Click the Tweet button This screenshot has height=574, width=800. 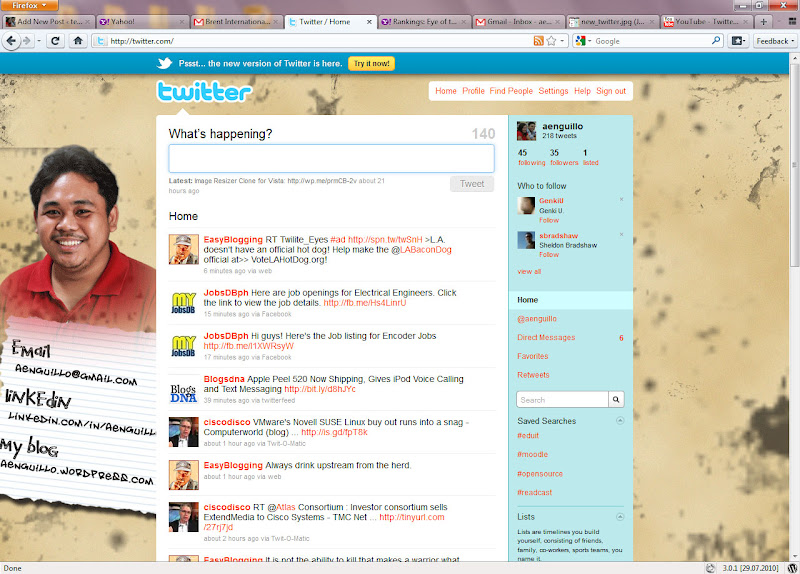(x=472, y=184)
